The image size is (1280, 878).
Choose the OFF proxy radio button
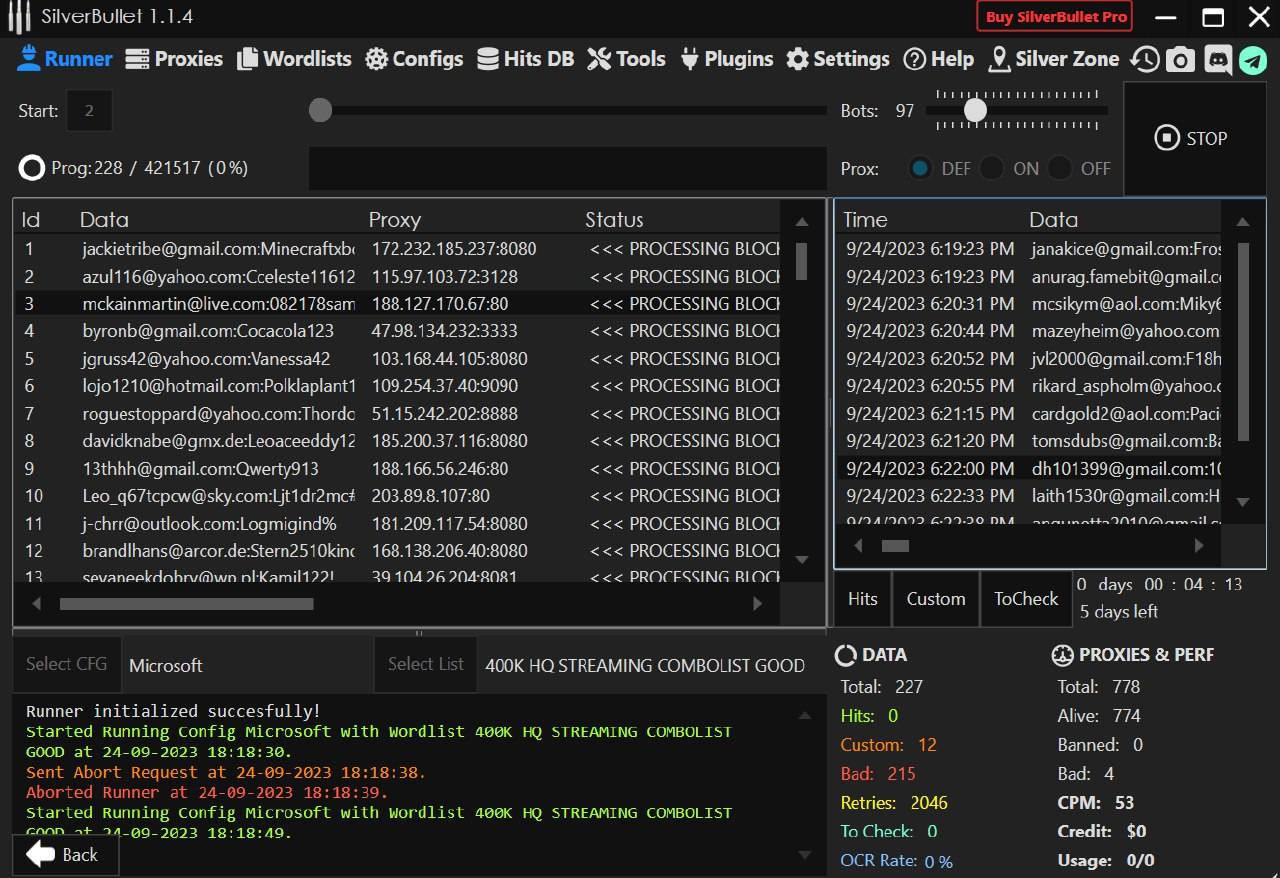(x=1059, y=169)
